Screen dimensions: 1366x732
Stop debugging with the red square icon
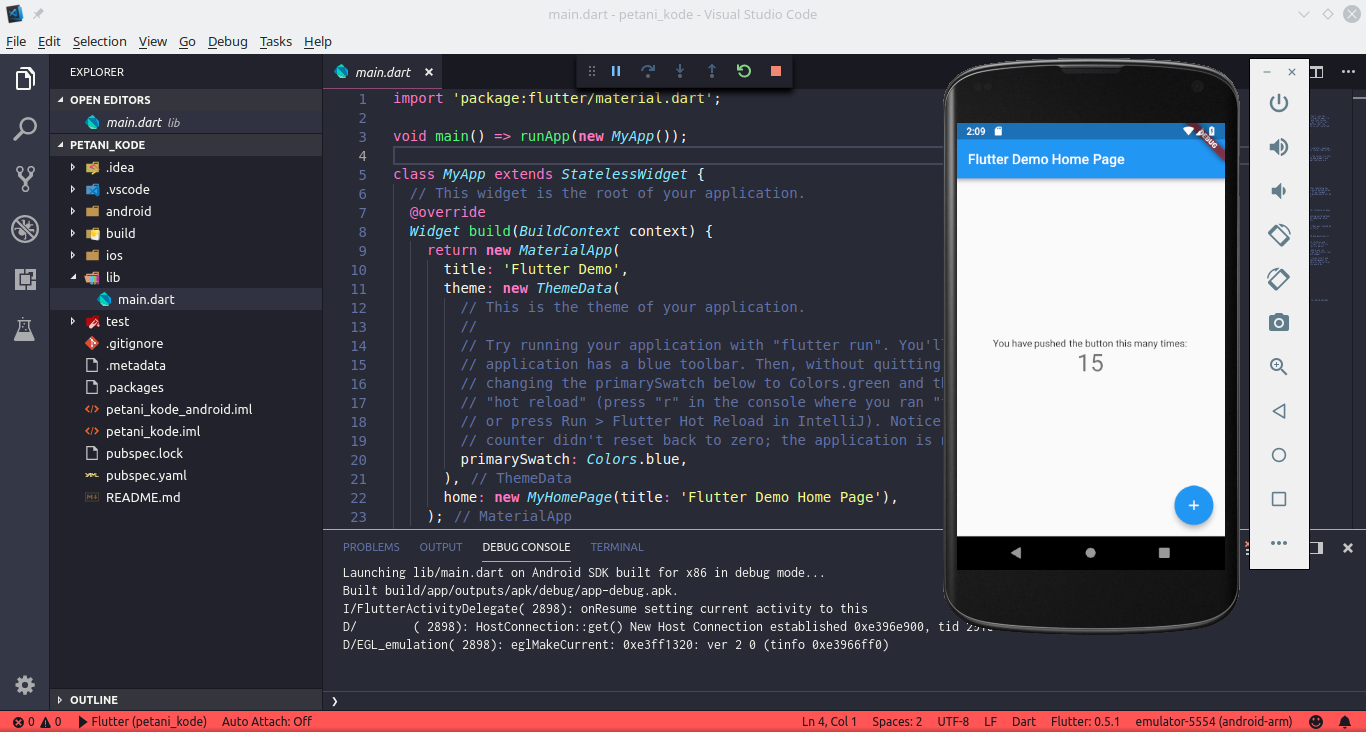(775, 71)
